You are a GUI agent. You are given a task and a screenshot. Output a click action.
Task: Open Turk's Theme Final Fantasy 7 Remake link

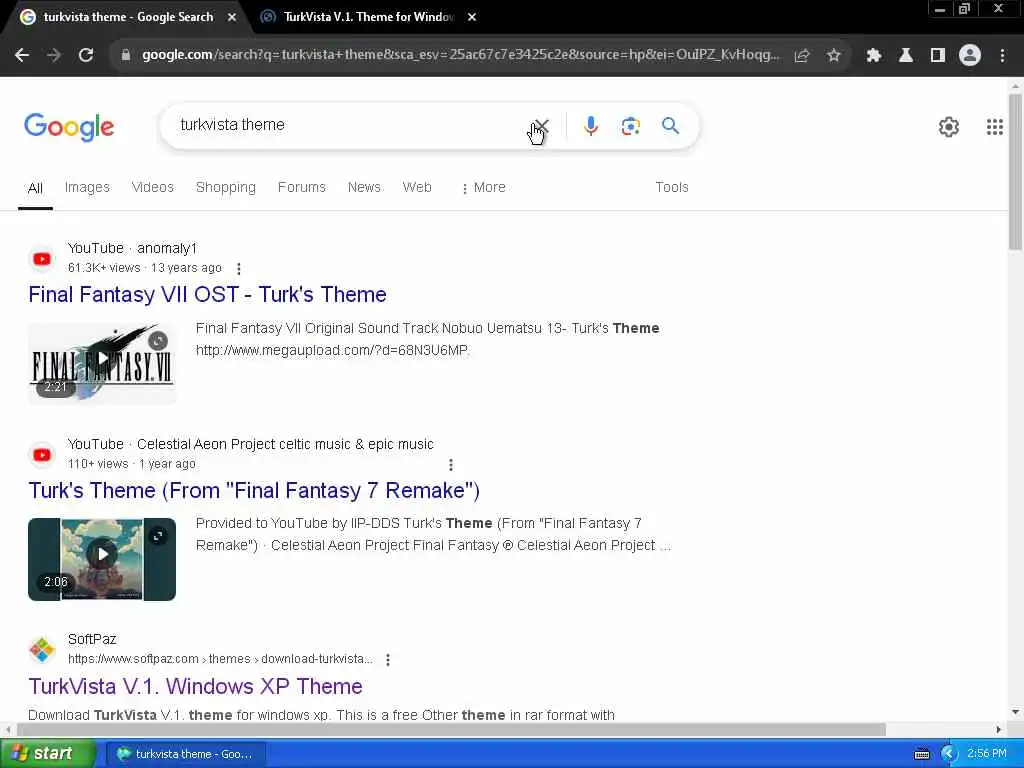[254, 490]
